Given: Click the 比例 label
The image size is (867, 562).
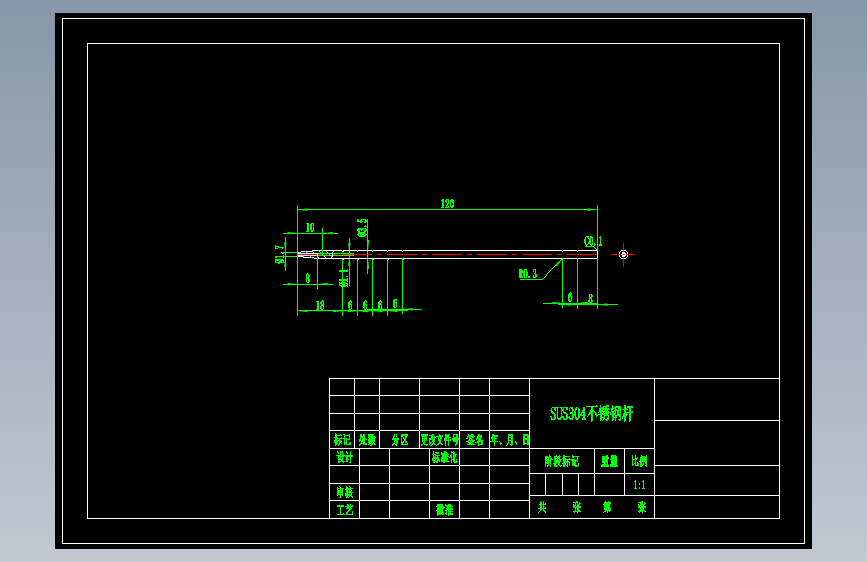Looking at the screenshot, I should pyautogui.click(x=639, y=461).
